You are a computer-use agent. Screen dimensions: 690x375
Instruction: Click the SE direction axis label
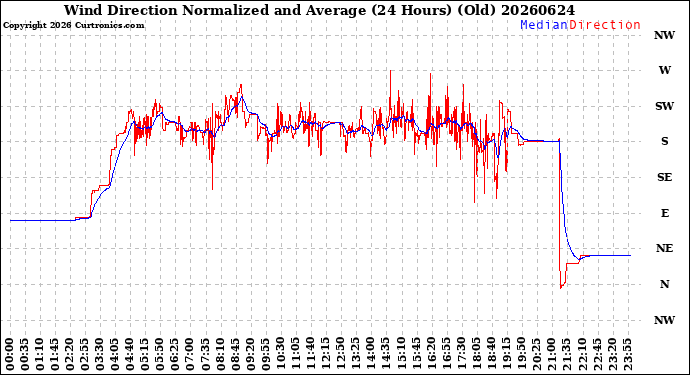pos(664,177)
